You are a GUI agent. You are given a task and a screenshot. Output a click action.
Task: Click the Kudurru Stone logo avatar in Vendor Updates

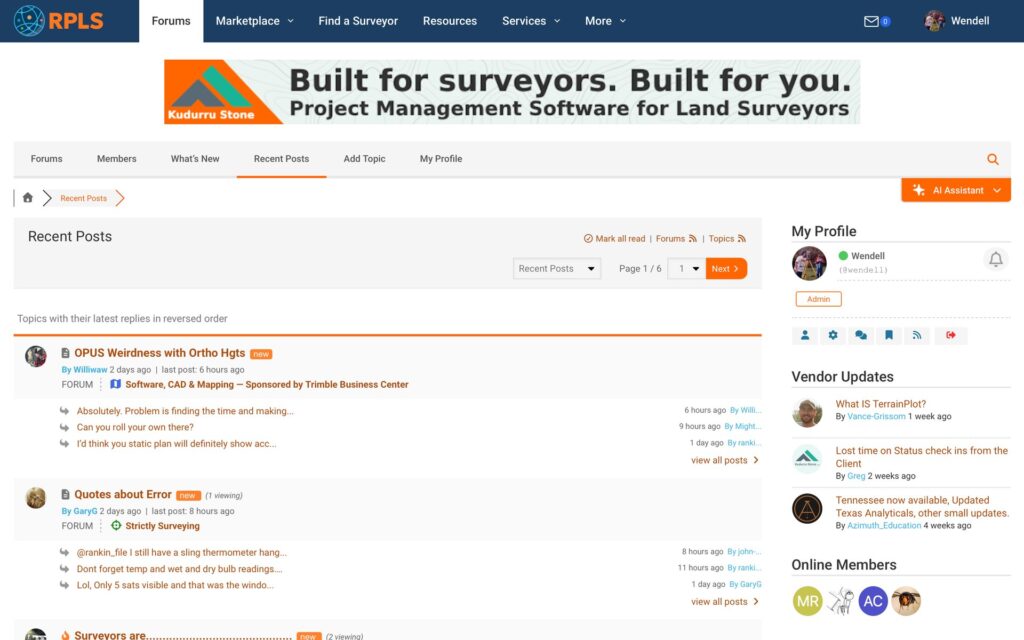807,459
